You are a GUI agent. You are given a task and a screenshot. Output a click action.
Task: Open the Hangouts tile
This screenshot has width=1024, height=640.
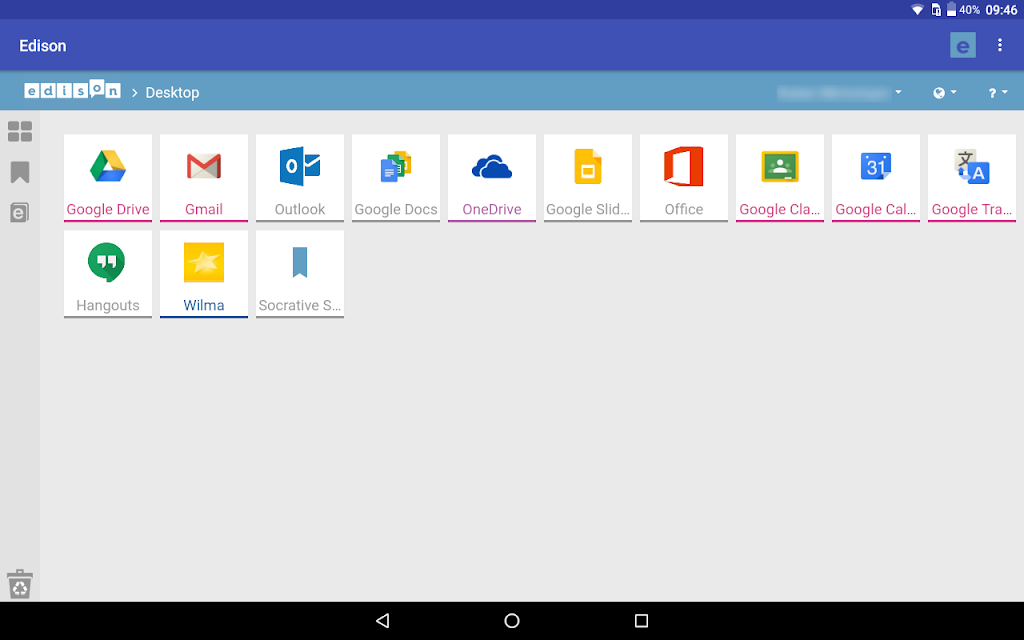108,274
